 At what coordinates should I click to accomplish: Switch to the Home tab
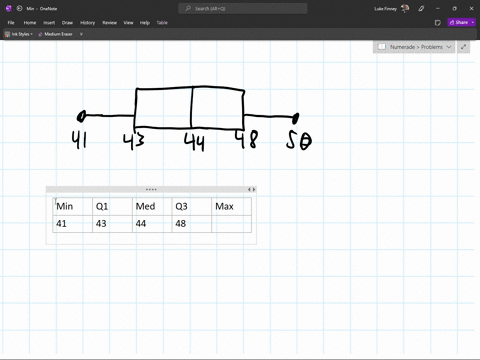click(30, 23)
